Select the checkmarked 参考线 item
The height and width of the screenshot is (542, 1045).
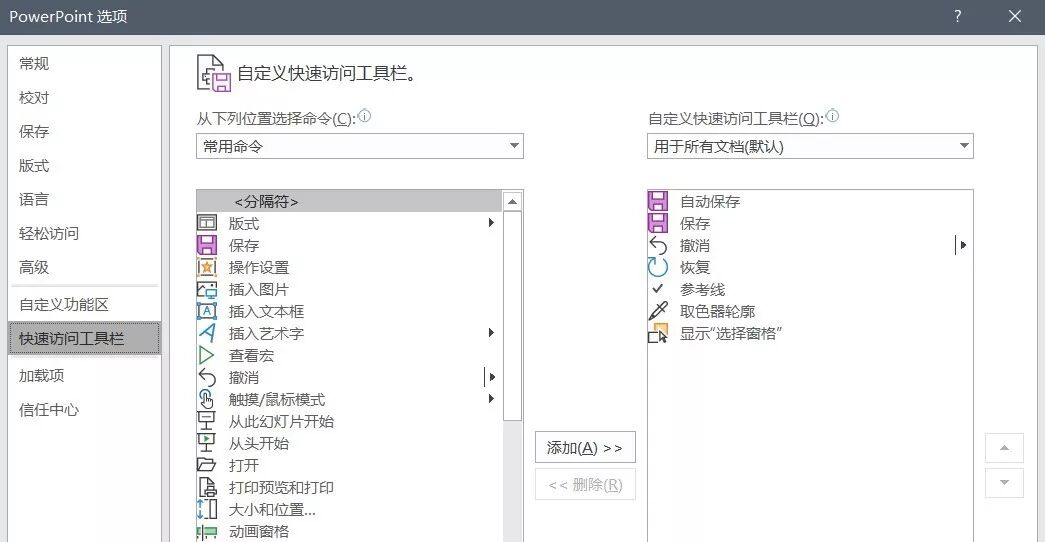pos(810,289)
